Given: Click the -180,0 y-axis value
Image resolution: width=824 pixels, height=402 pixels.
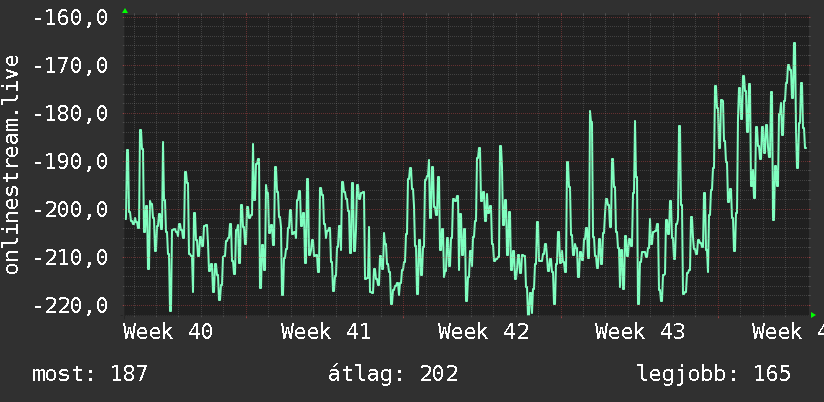Looking at the screenshot, I should [70, 114].
